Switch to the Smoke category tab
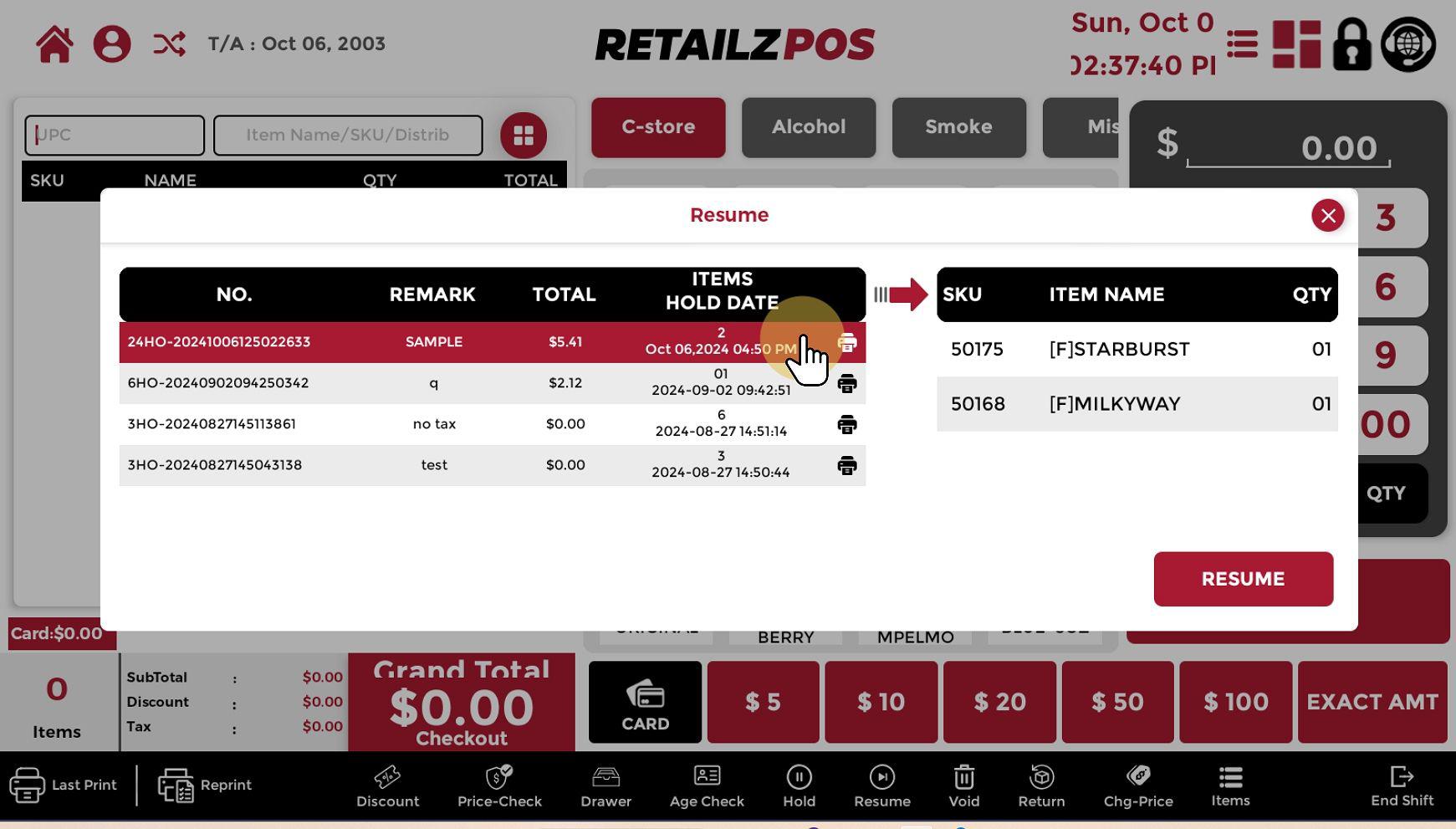This screenshot has width=1456, height=829. tap(958, 127)
